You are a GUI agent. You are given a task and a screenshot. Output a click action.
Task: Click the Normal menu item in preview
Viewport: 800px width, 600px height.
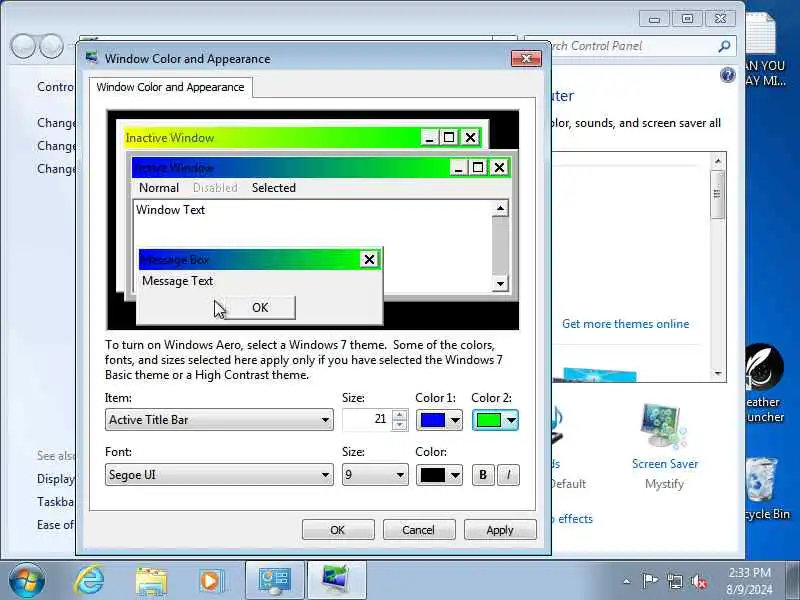[159, 188]
